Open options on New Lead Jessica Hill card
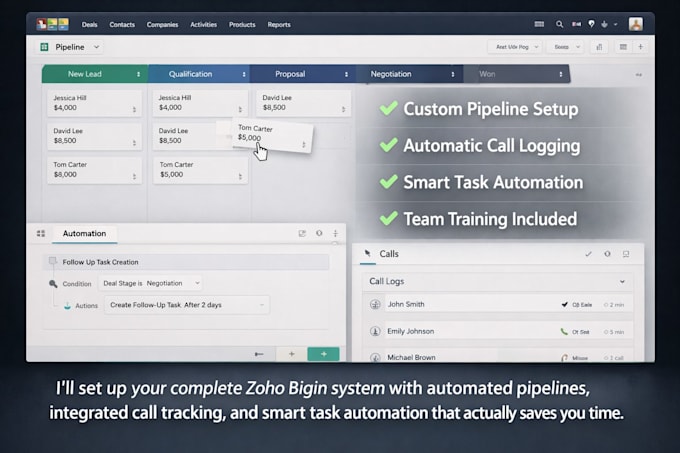 pyautogui.click(x=134, y=109)
